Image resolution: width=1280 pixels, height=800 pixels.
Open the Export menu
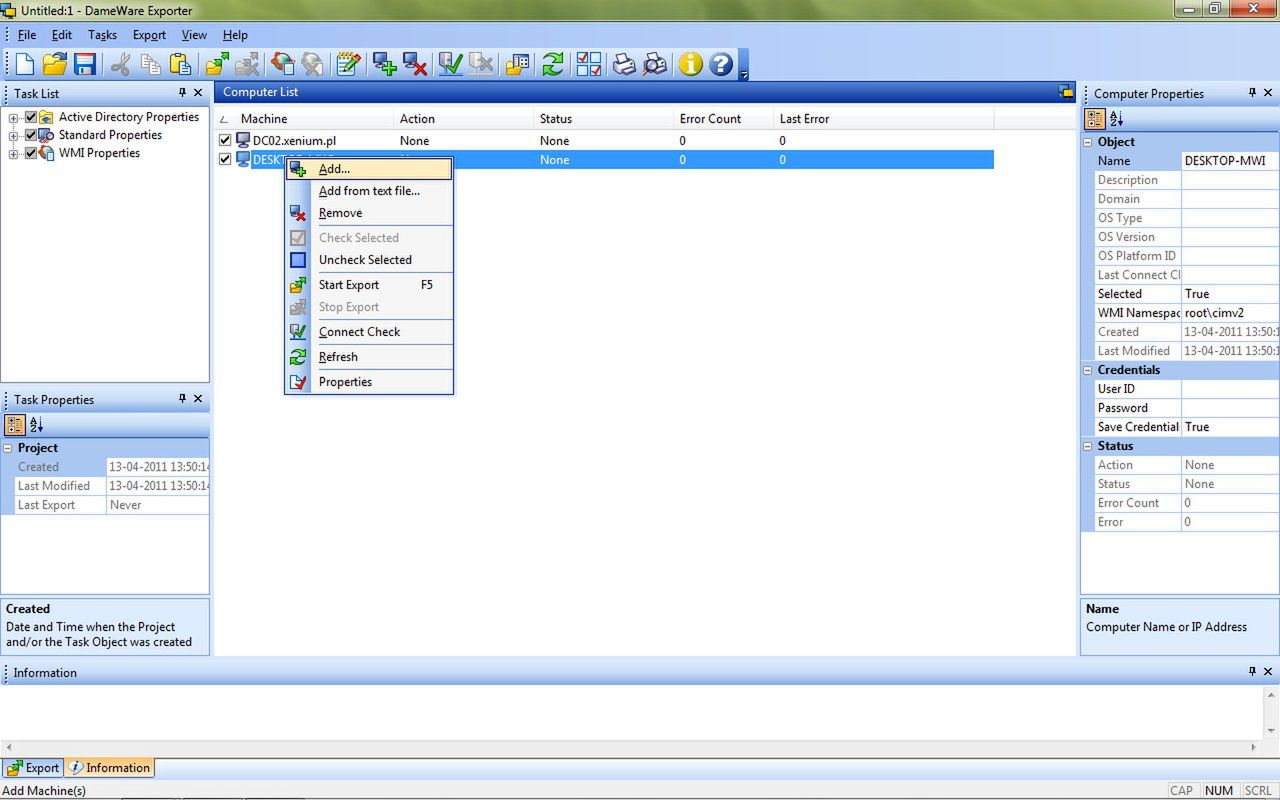[149, 35]
